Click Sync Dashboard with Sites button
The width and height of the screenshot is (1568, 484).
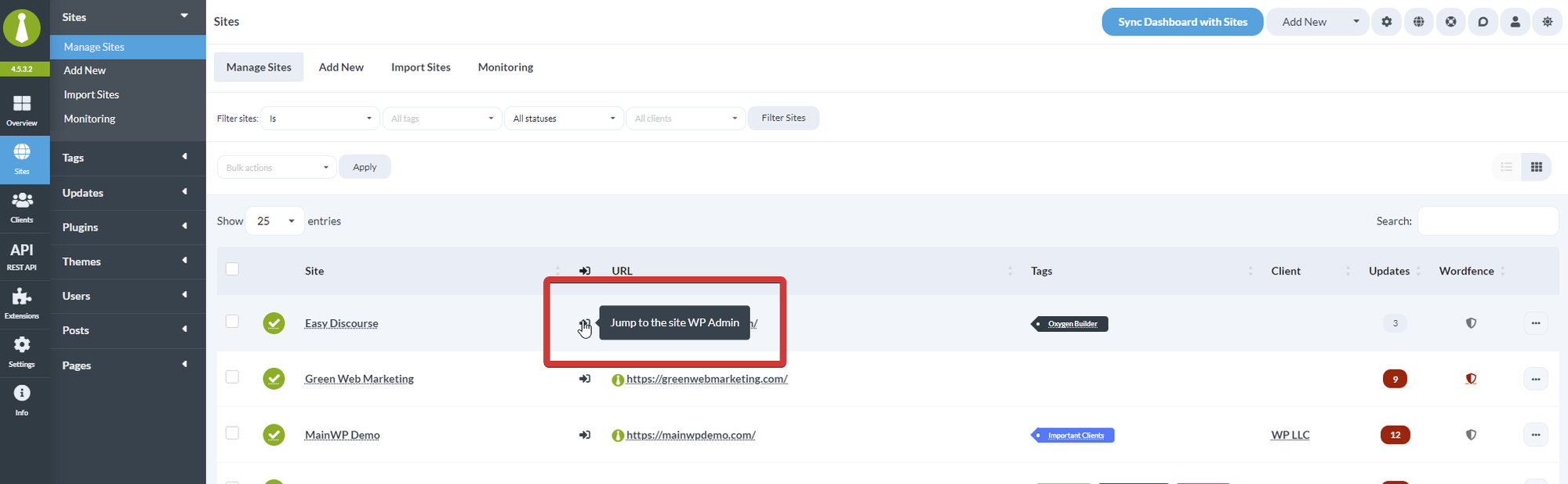(1182, 22)
